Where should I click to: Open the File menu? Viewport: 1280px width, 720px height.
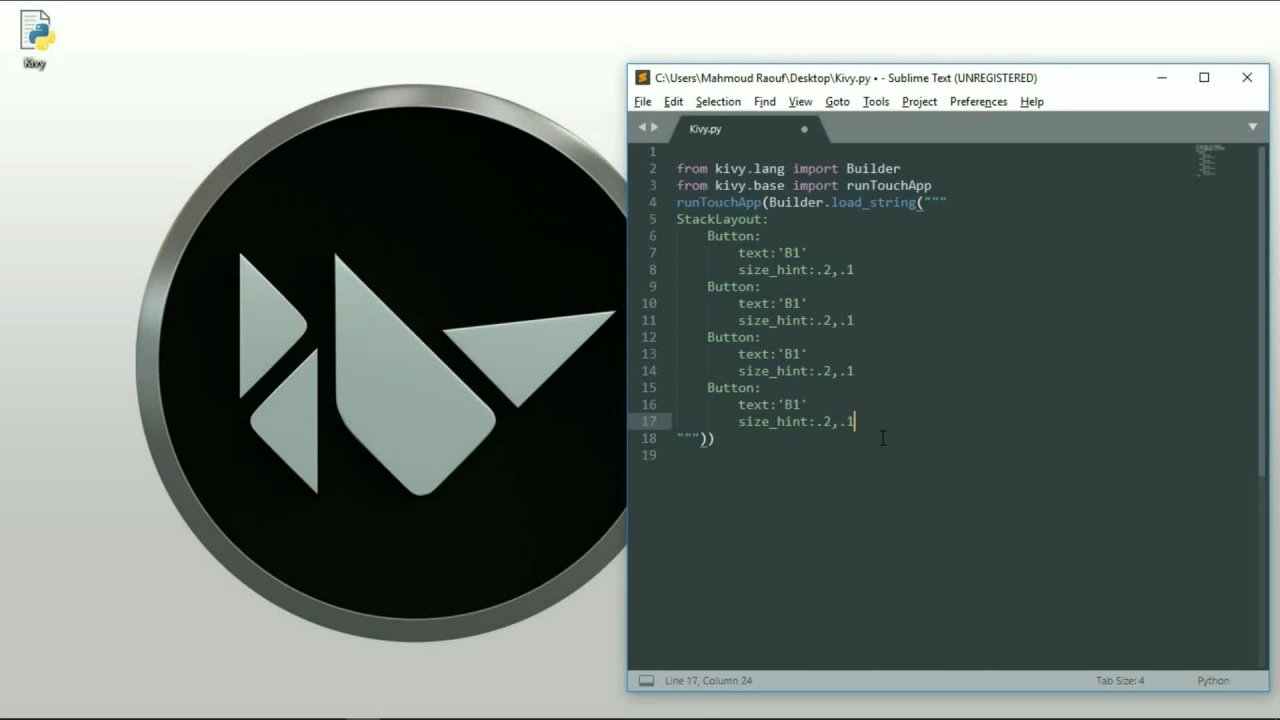(x=642, y=102)
